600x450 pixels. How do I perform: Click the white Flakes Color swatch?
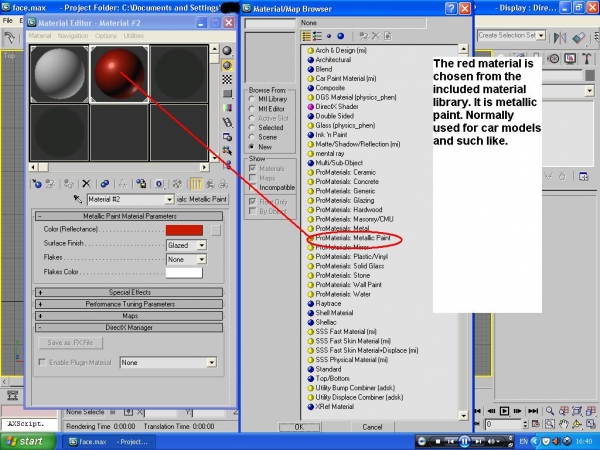pos(184,273)
